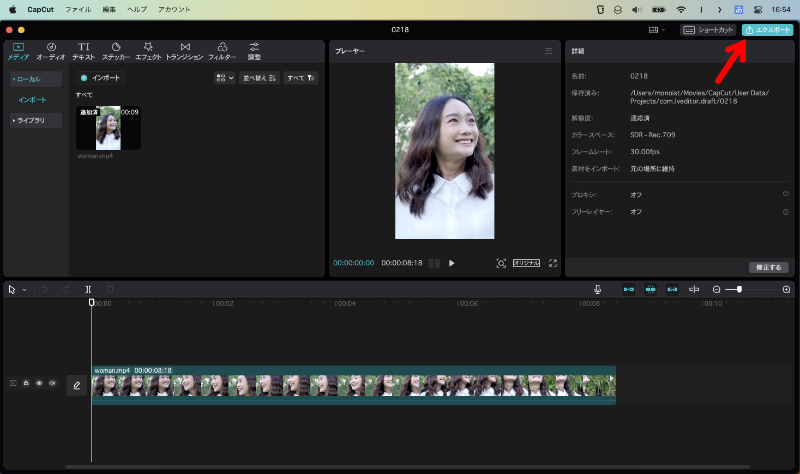This screenshot has width=800, height=474.
Task: Click the track cover edit pencil icon
Action: pyautogui.click(x=77, y=385)
